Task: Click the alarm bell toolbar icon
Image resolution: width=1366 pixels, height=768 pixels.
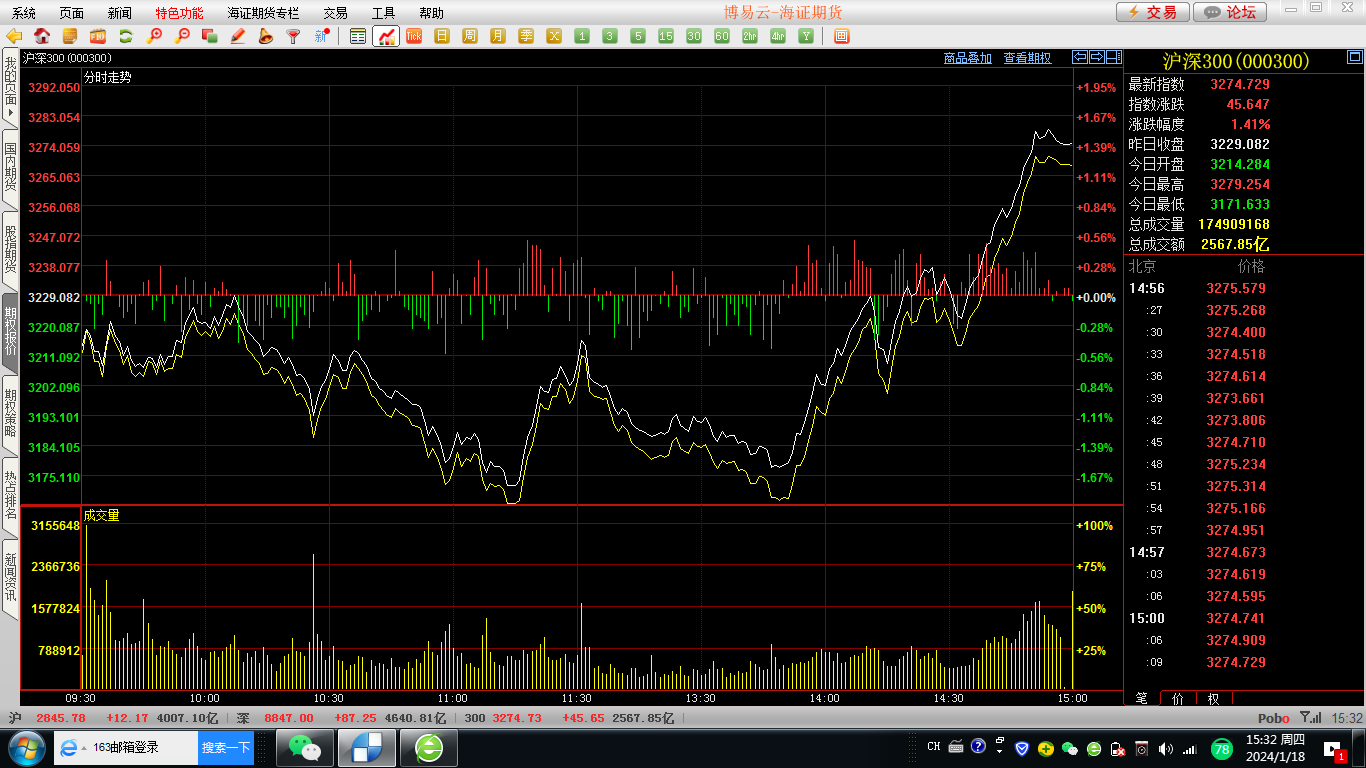Action: click(266, 36)
